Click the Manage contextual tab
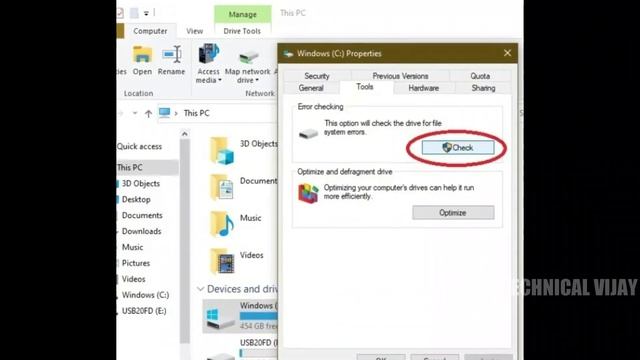 click(242, 14)
